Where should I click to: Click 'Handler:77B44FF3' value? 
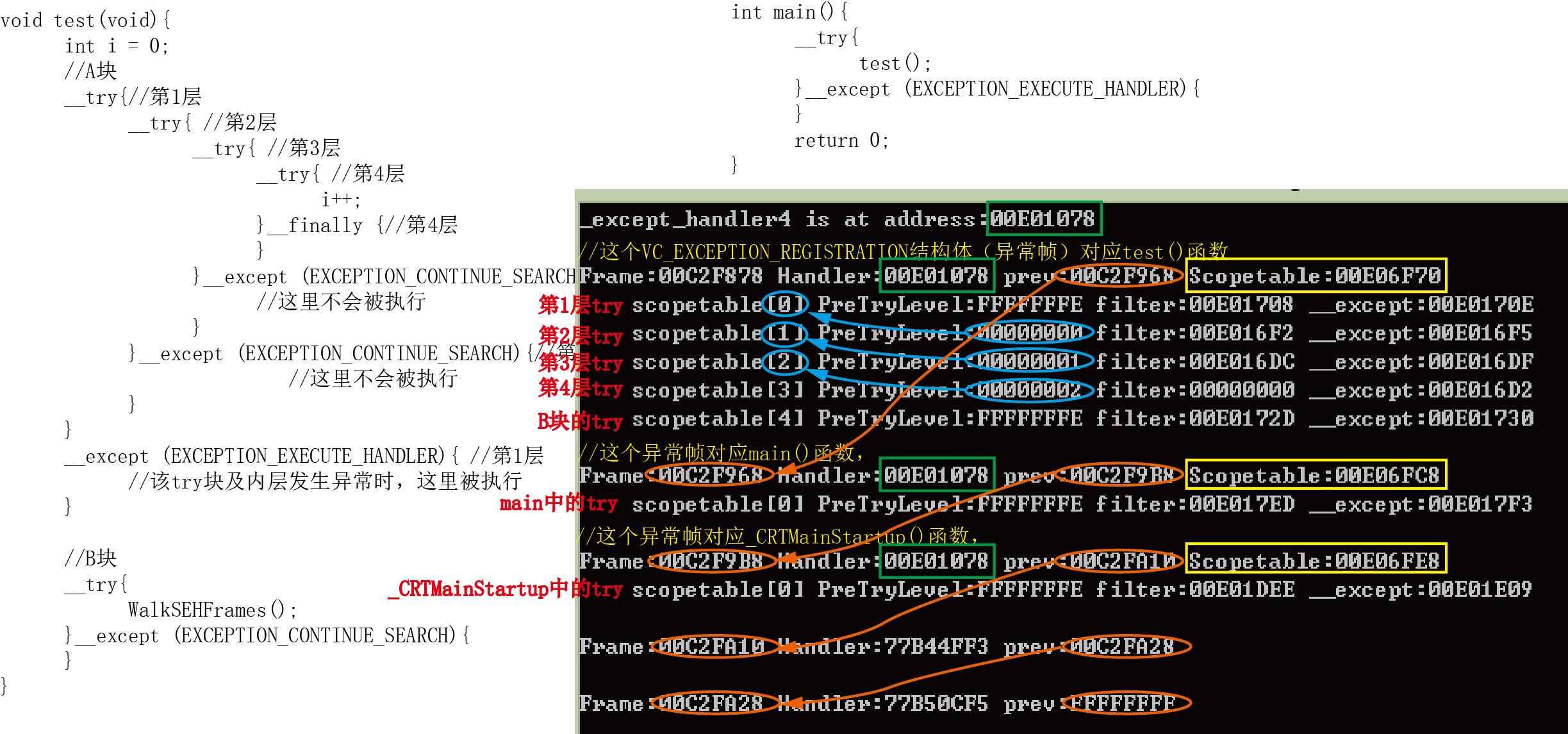point(883,646)
